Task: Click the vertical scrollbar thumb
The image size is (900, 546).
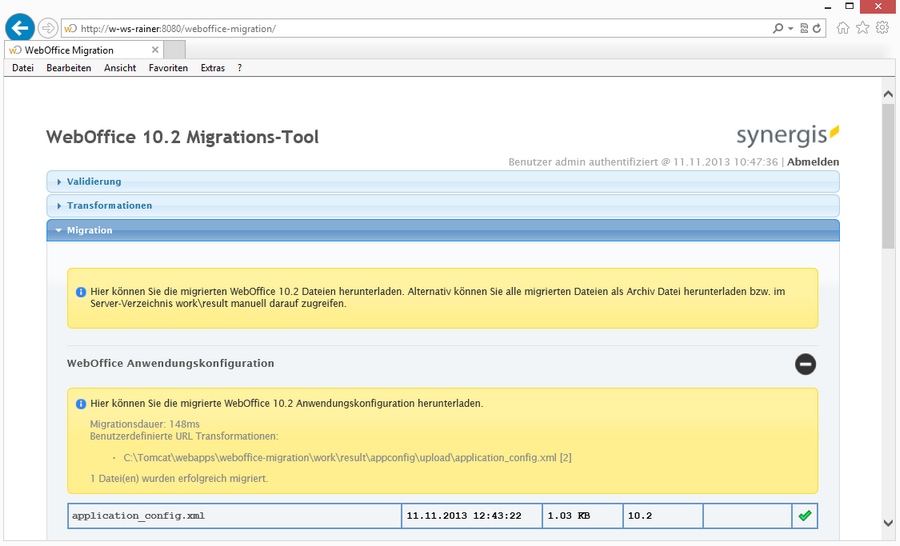Action: (888, 176)
